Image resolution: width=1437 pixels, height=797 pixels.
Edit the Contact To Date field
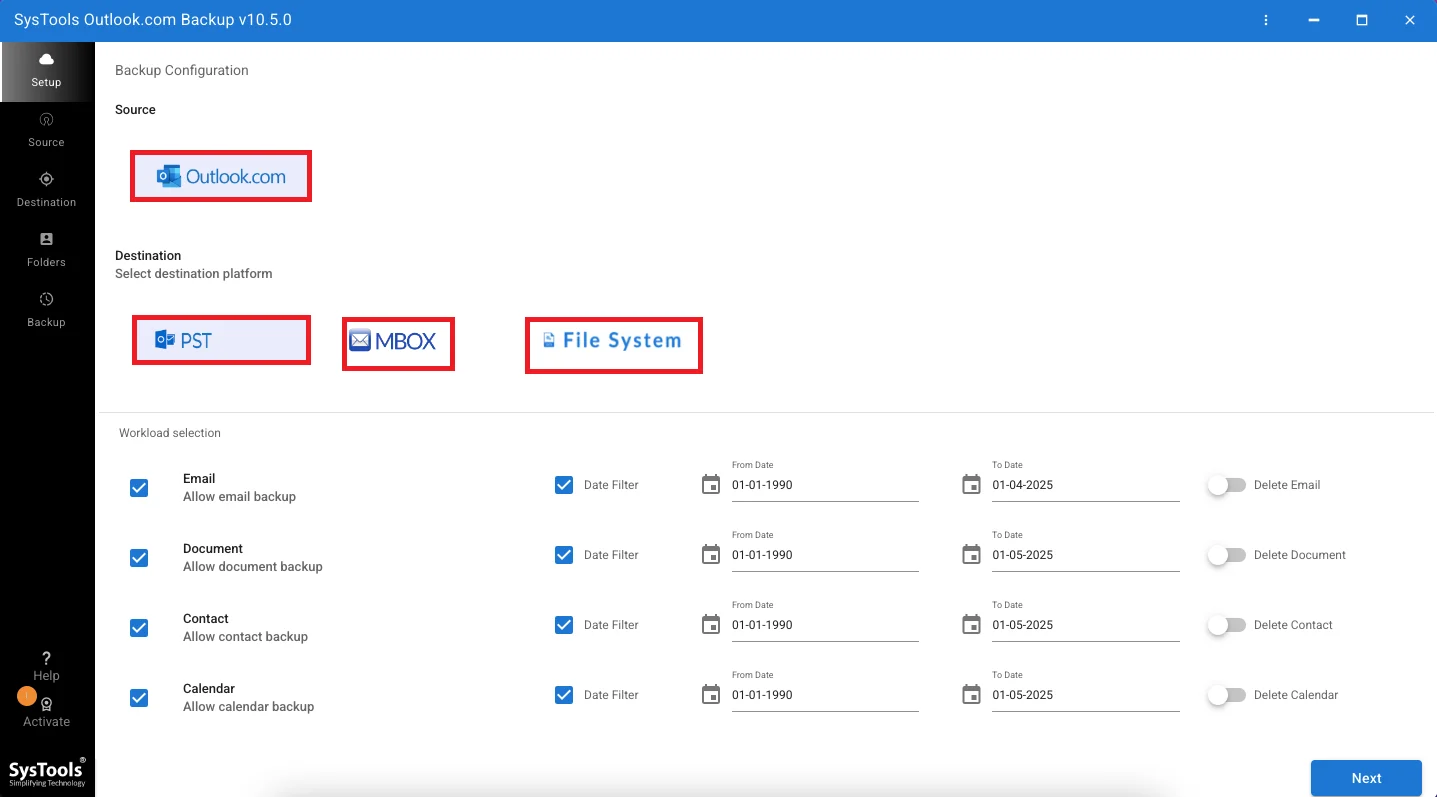1086,625
